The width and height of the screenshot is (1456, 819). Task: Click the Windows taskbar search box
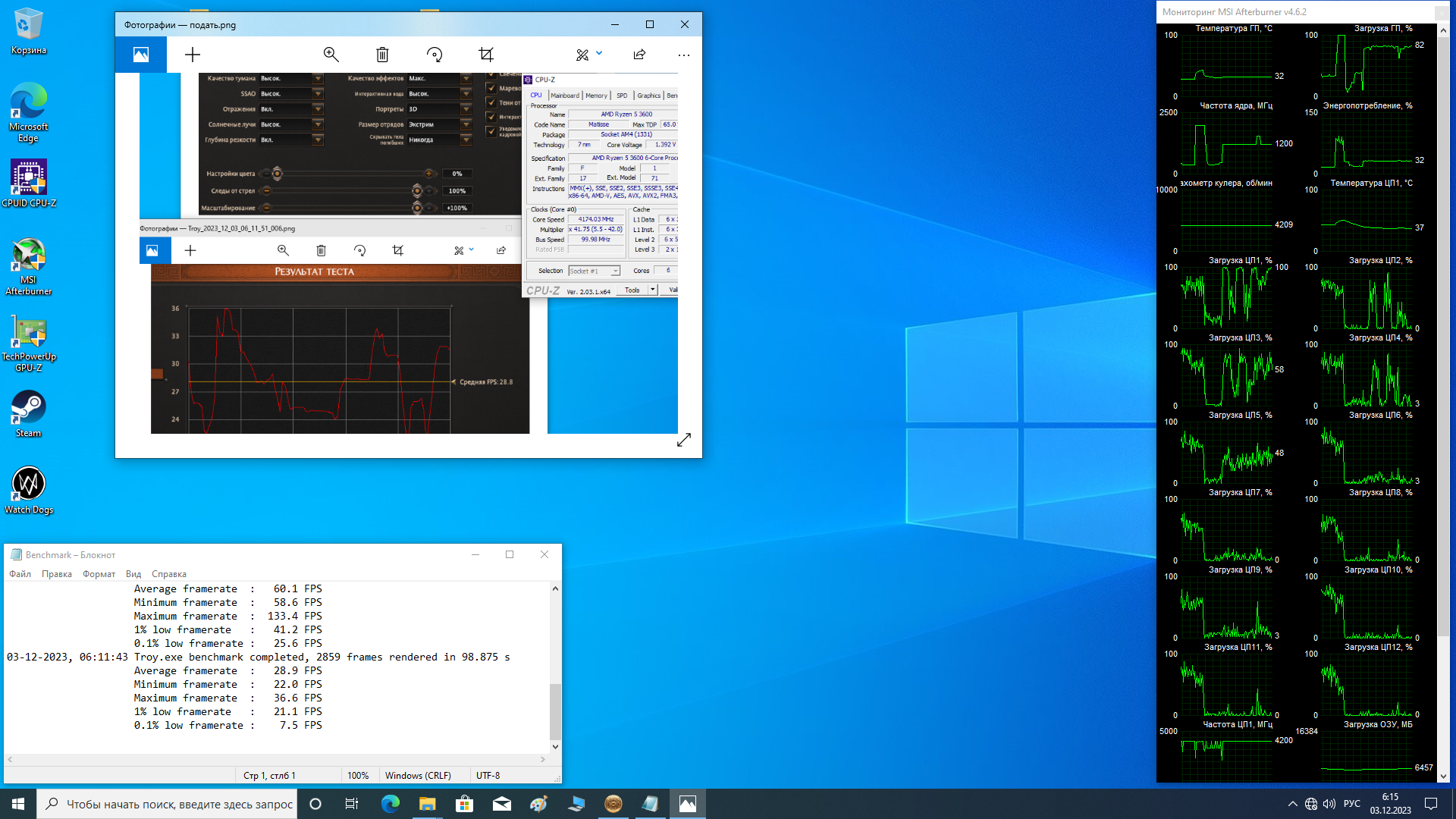pyautogui.click(x=167, y=804)
